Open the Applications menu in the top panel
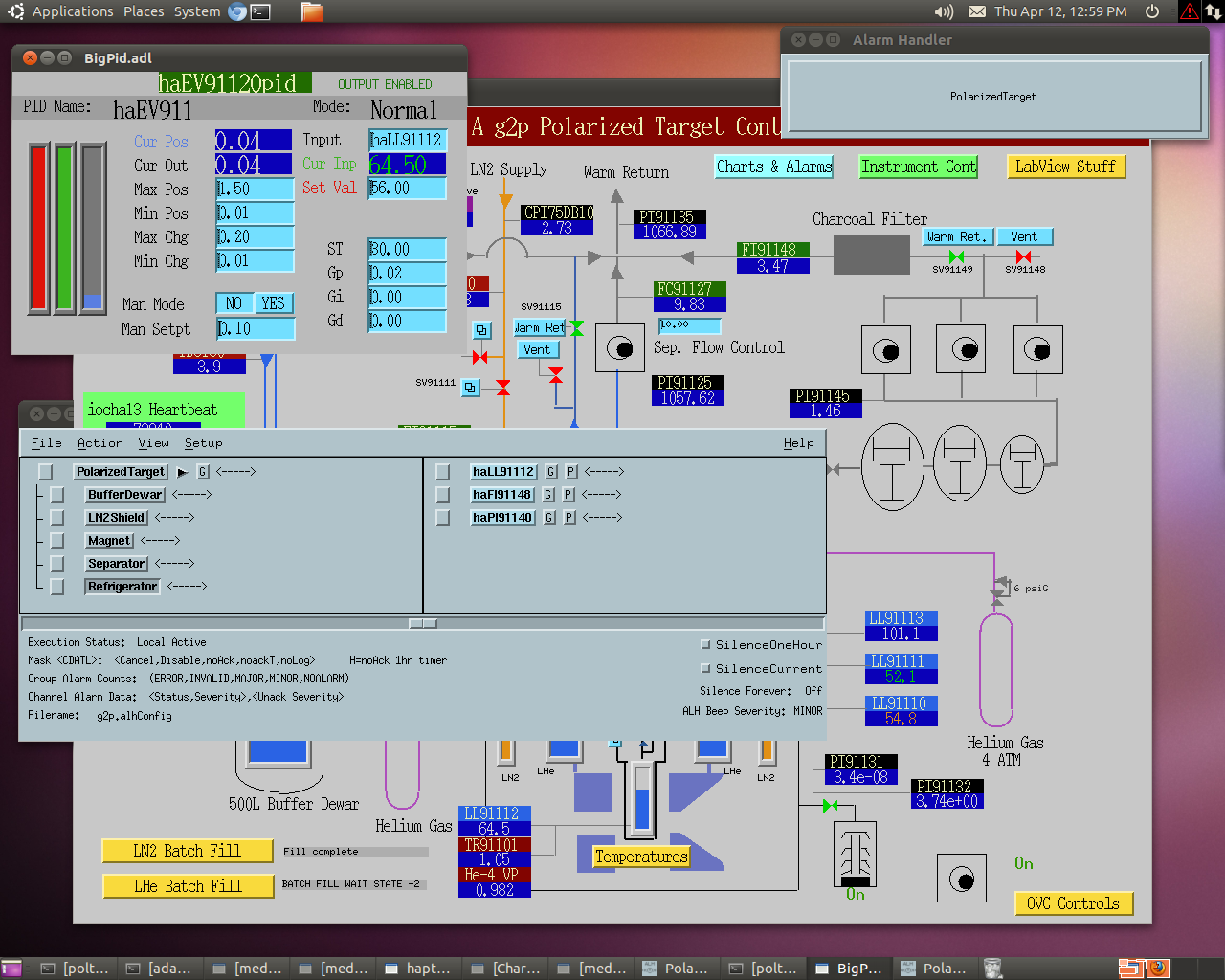 (x=73, y=11)
